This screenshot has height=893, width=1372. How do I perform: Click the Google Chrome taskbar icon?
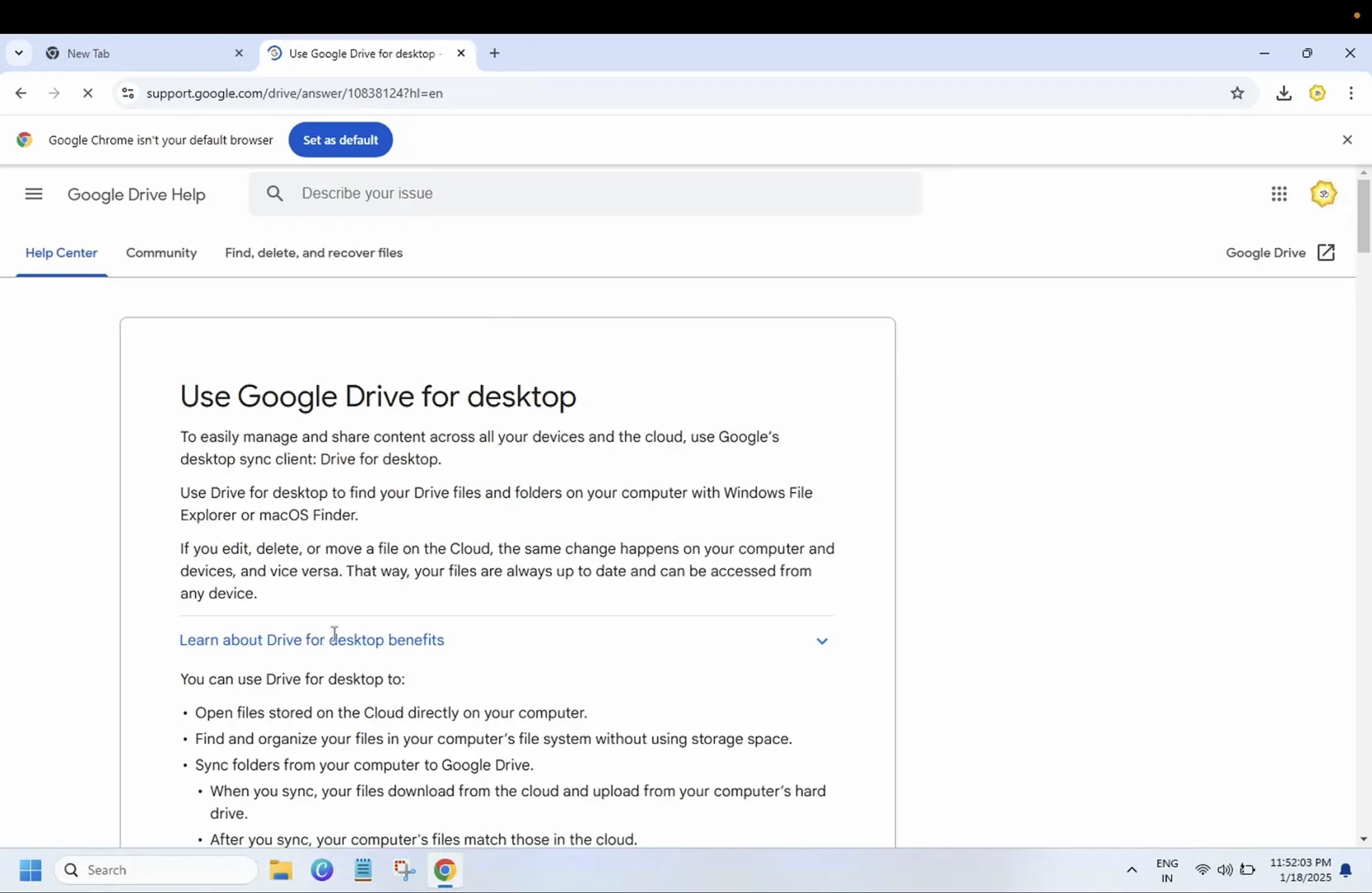click(445, 870)
